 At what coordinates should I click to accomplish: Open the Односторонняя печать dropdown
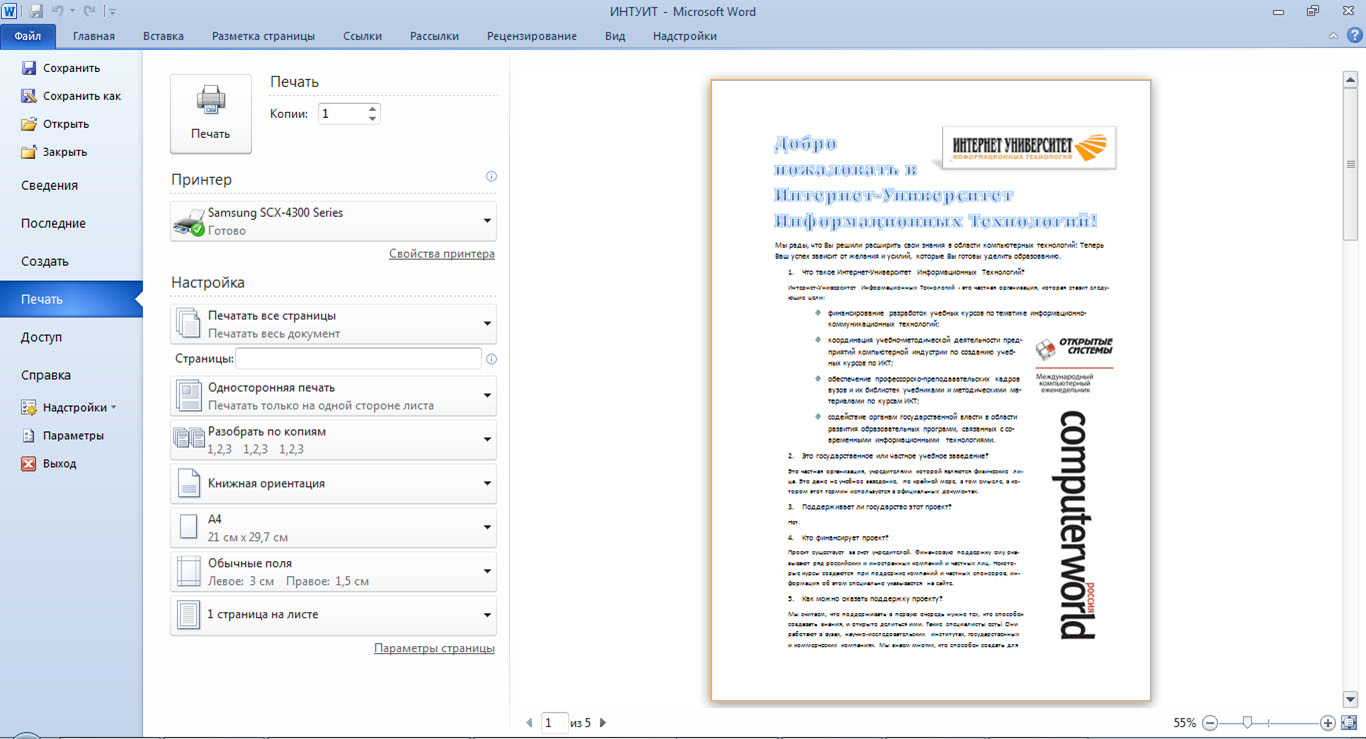pos(334,396)
